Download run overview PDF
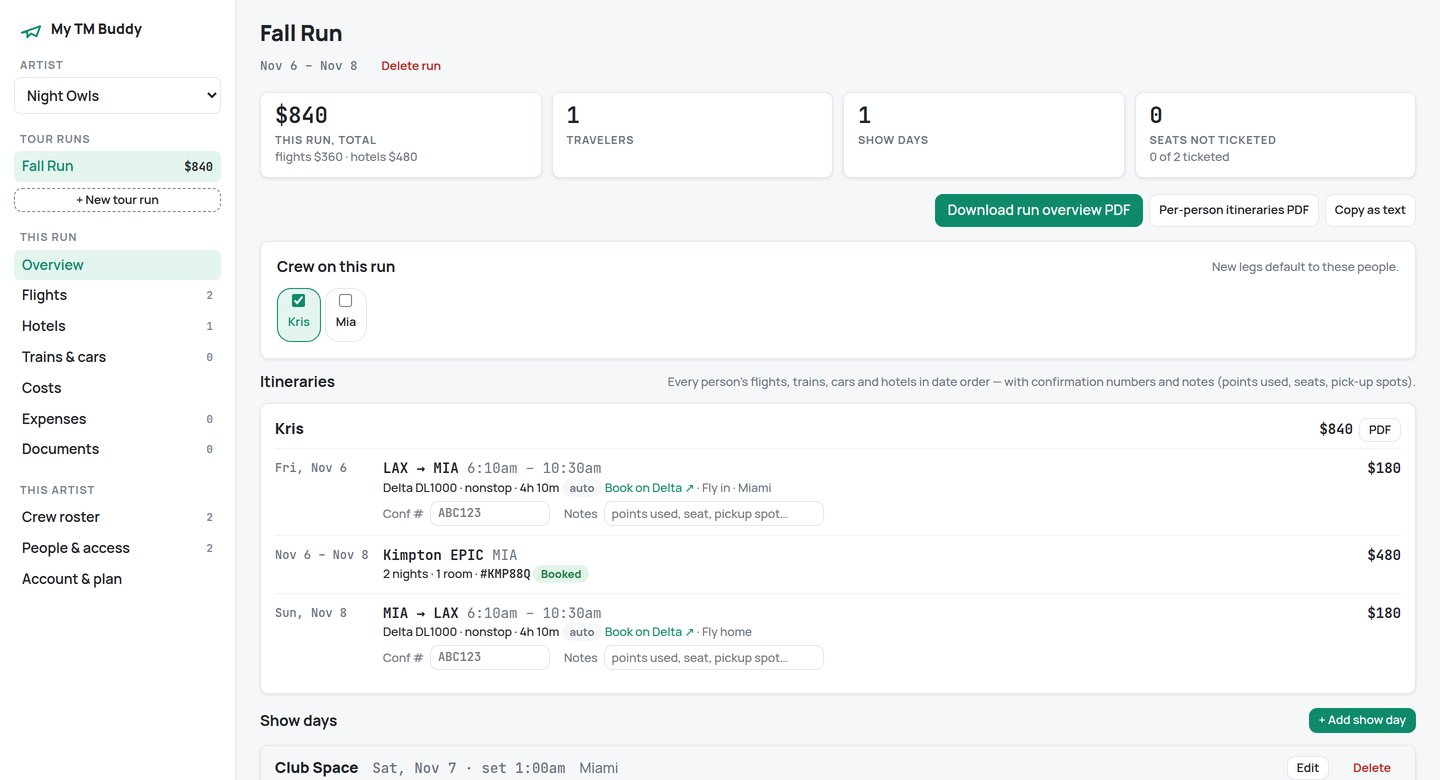 point(1038,210)
